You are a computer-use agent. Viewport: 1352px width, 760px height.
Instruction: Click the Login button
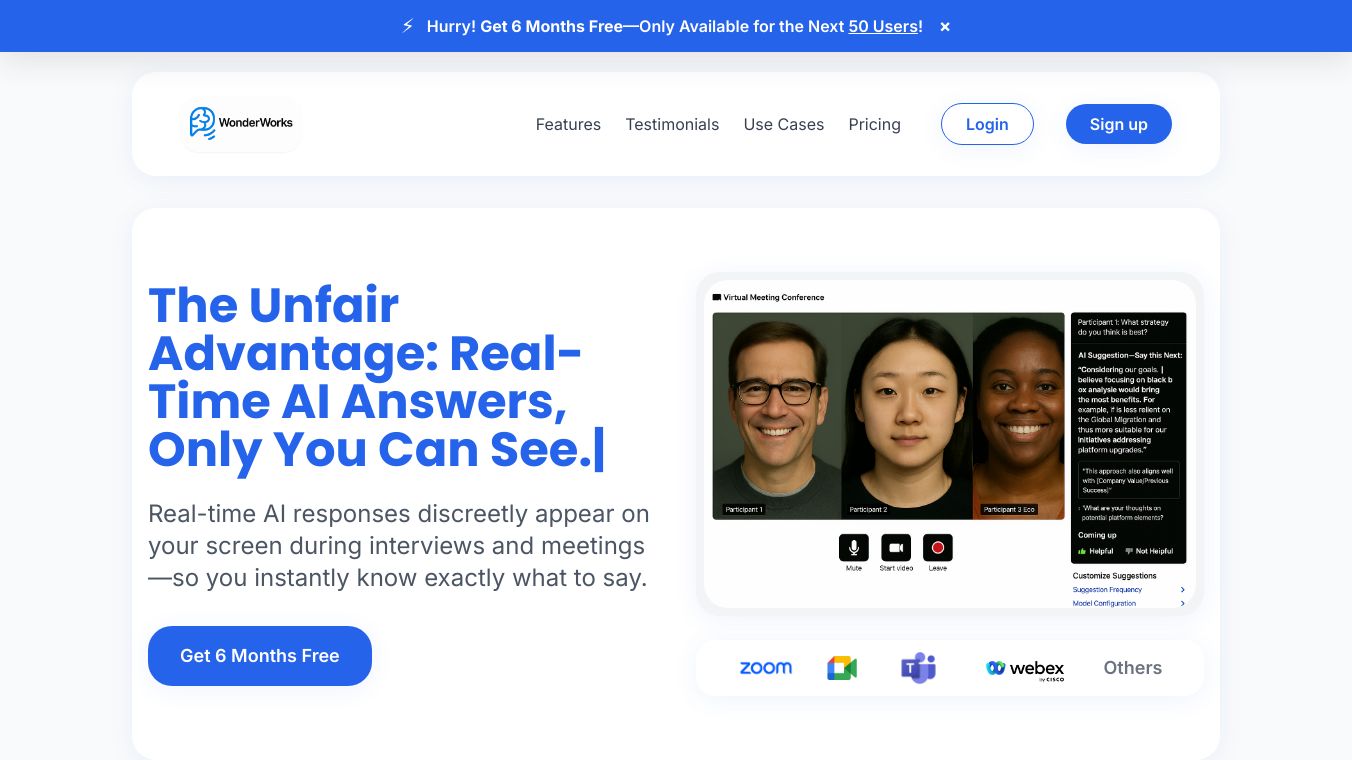click(x=987, y=124)
